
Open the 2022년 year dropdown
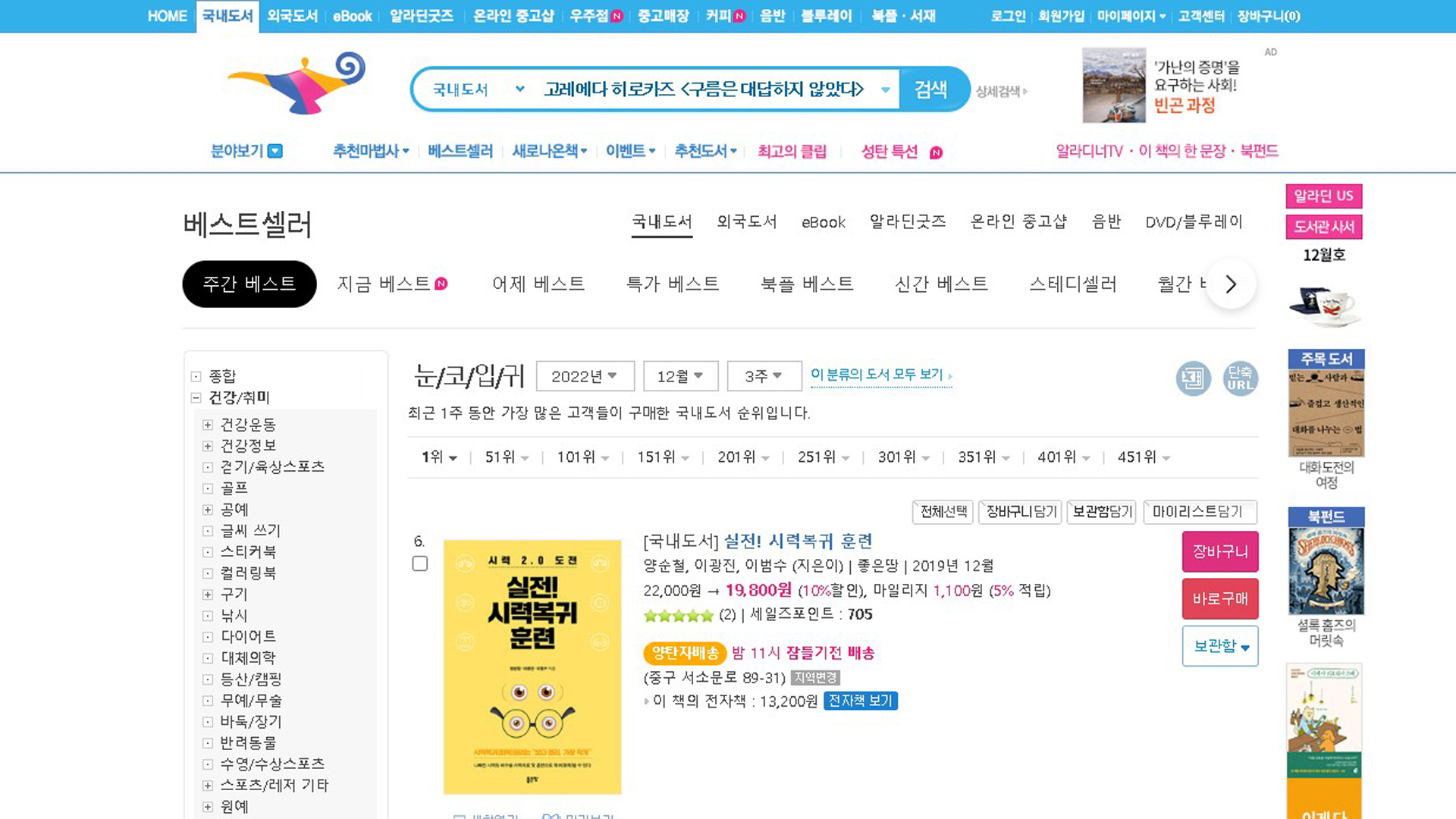[584, 376]
